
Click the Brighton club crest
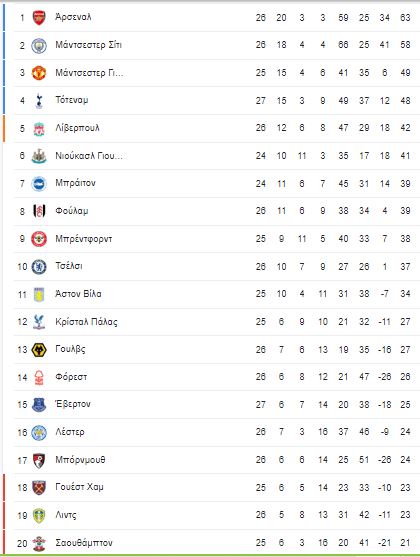click(39, 184)
